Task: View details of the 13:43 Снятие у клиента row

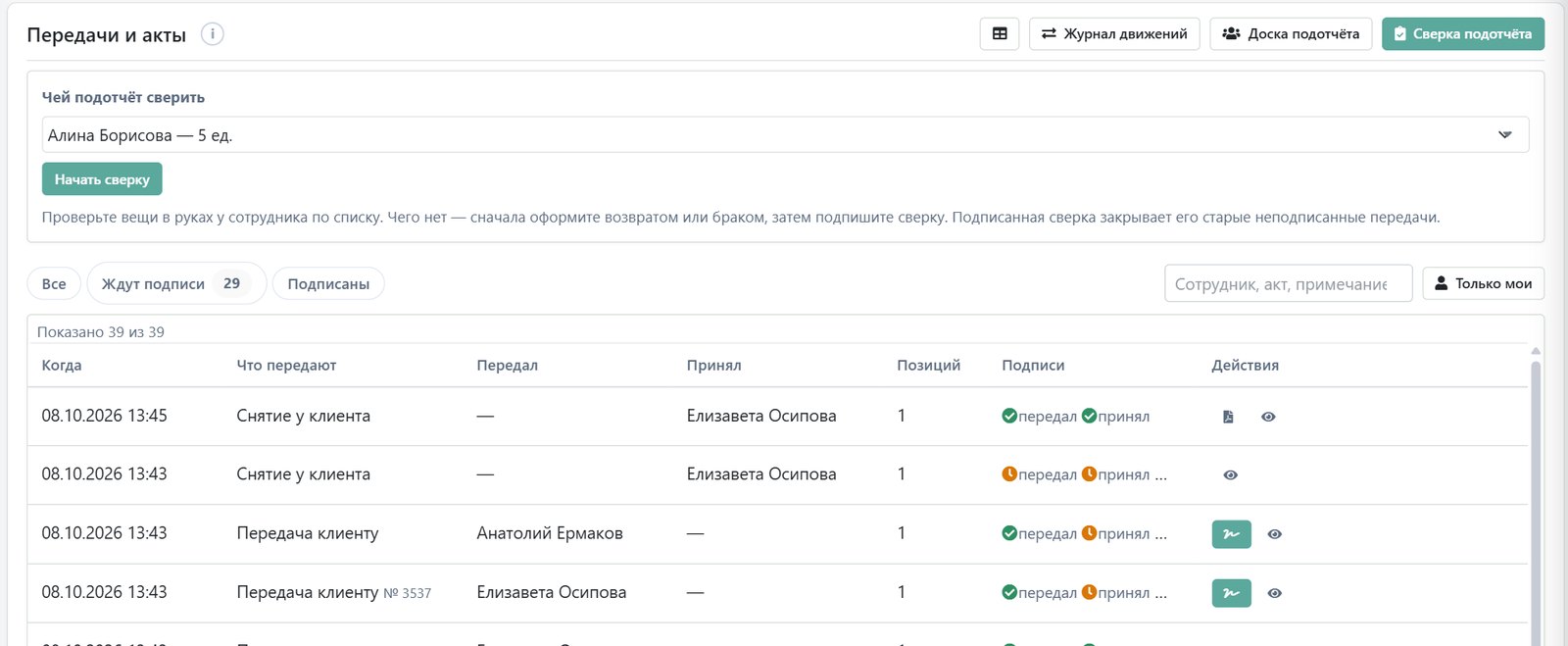Action: [x=1231, y=475]
